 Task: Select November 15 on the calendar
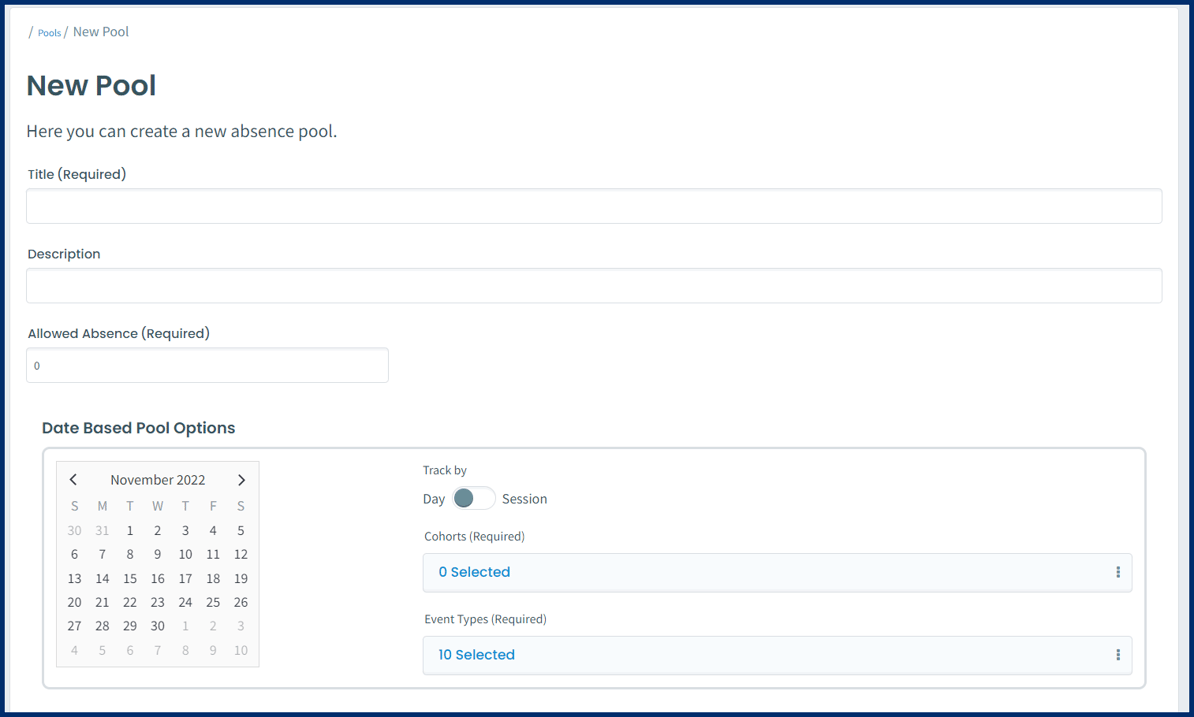tap(129, 578)
